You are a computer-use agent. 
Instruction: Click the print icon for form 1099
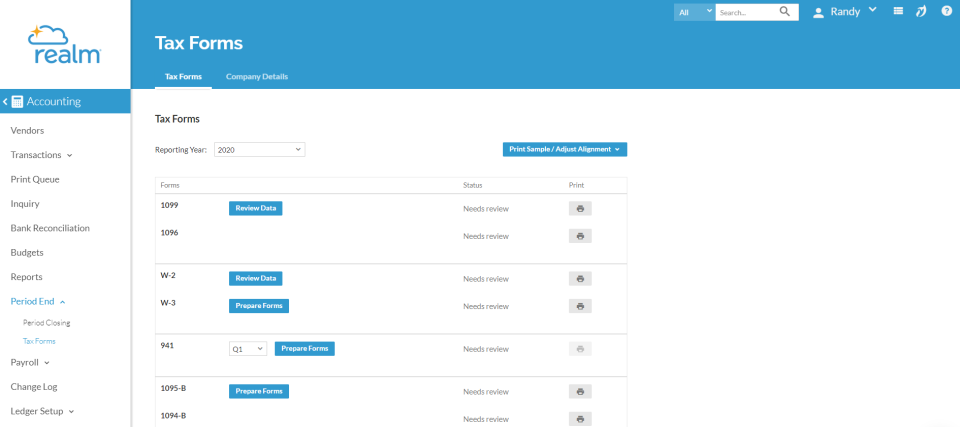pos(580,208)
